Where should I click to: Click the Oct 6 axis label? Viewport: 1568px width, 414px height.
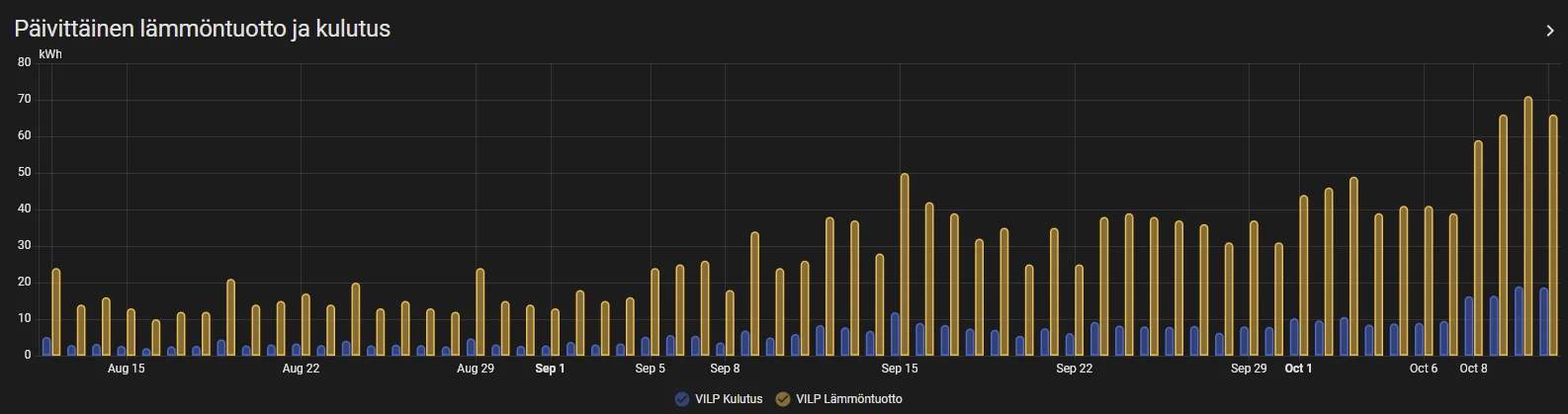click(x=1423, y=369)
